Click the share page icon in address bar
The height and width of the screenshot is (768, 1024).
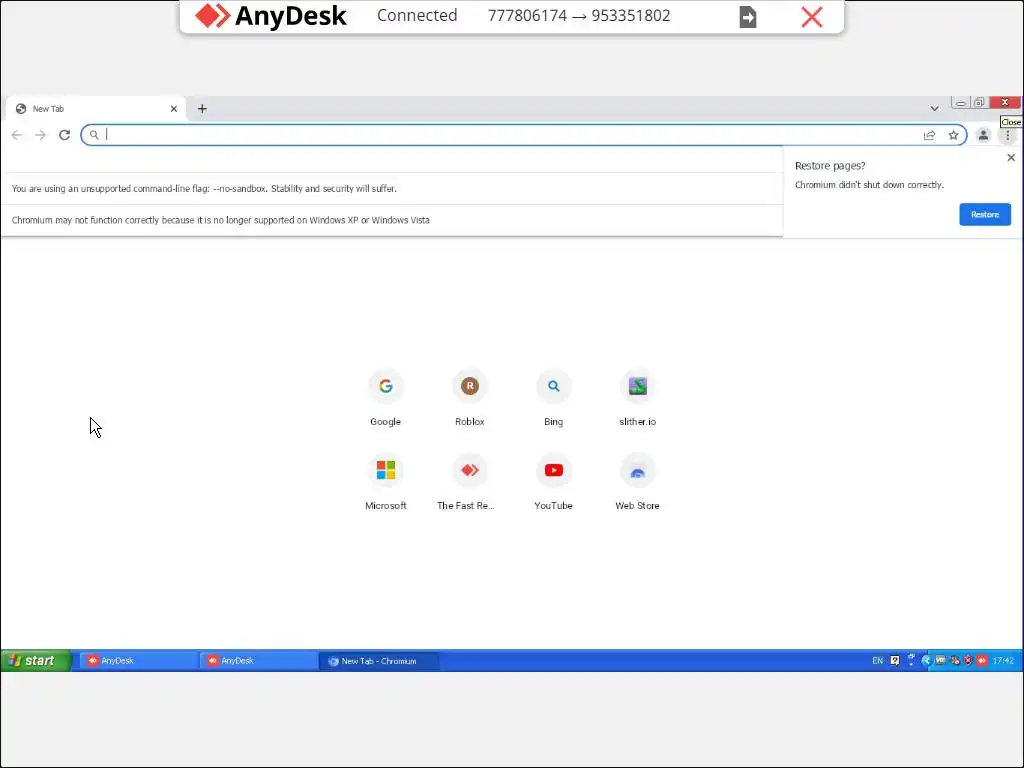click(929, 135)
